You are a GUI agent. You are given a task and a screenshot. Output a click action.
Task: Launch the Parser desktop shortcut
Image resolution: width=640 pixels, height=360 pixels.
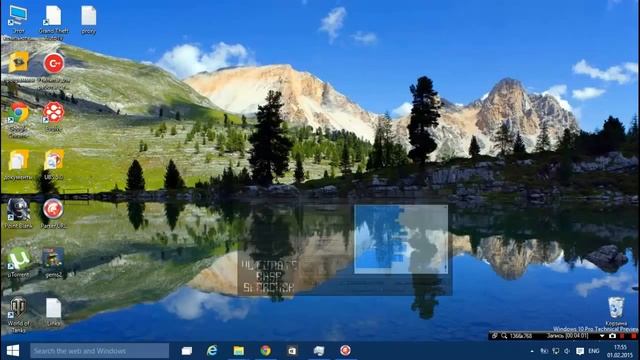pyautogui.click(x=53, y=213)
